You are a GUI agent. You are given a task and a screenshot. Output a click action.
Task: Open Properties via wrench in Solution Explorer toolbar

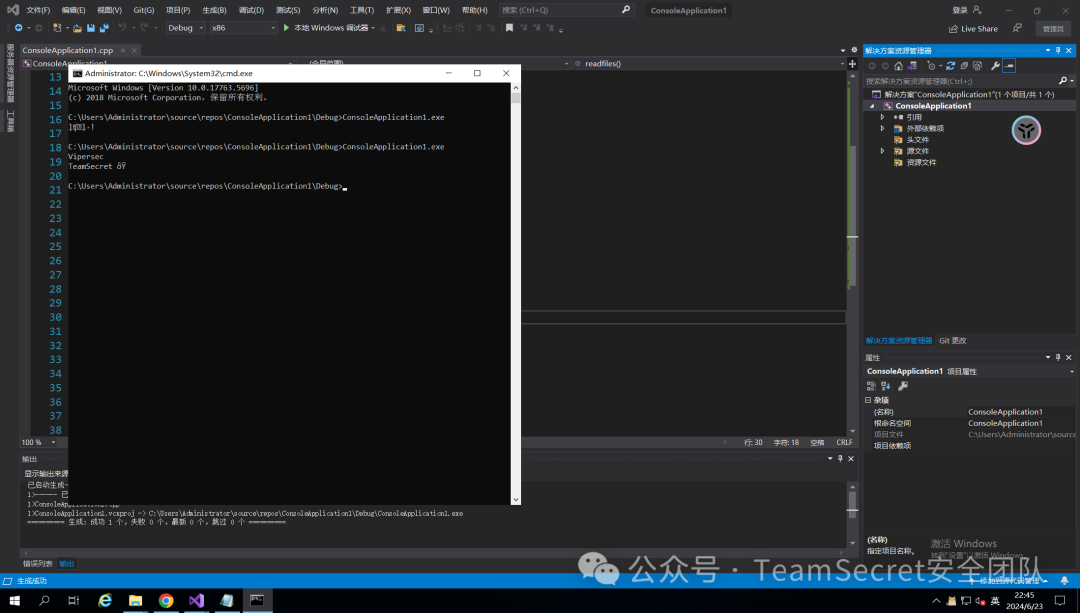995,66
